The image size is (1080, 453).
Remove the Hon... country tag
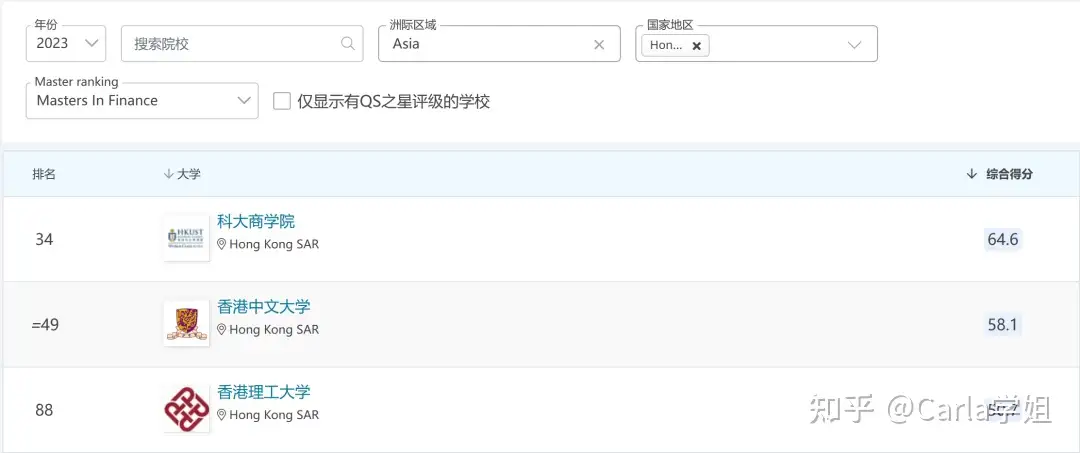[696, 45]
